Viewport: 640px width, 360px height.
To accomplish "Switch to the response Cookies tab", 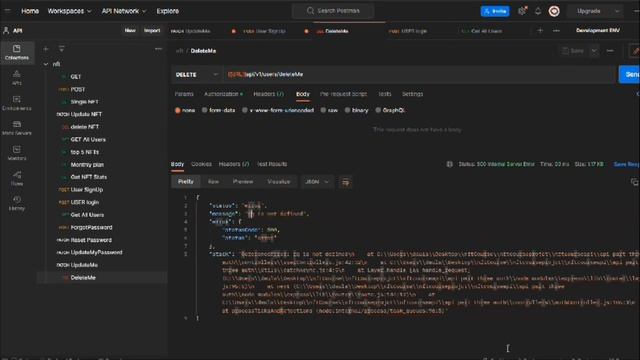I will tap(201, 164).
